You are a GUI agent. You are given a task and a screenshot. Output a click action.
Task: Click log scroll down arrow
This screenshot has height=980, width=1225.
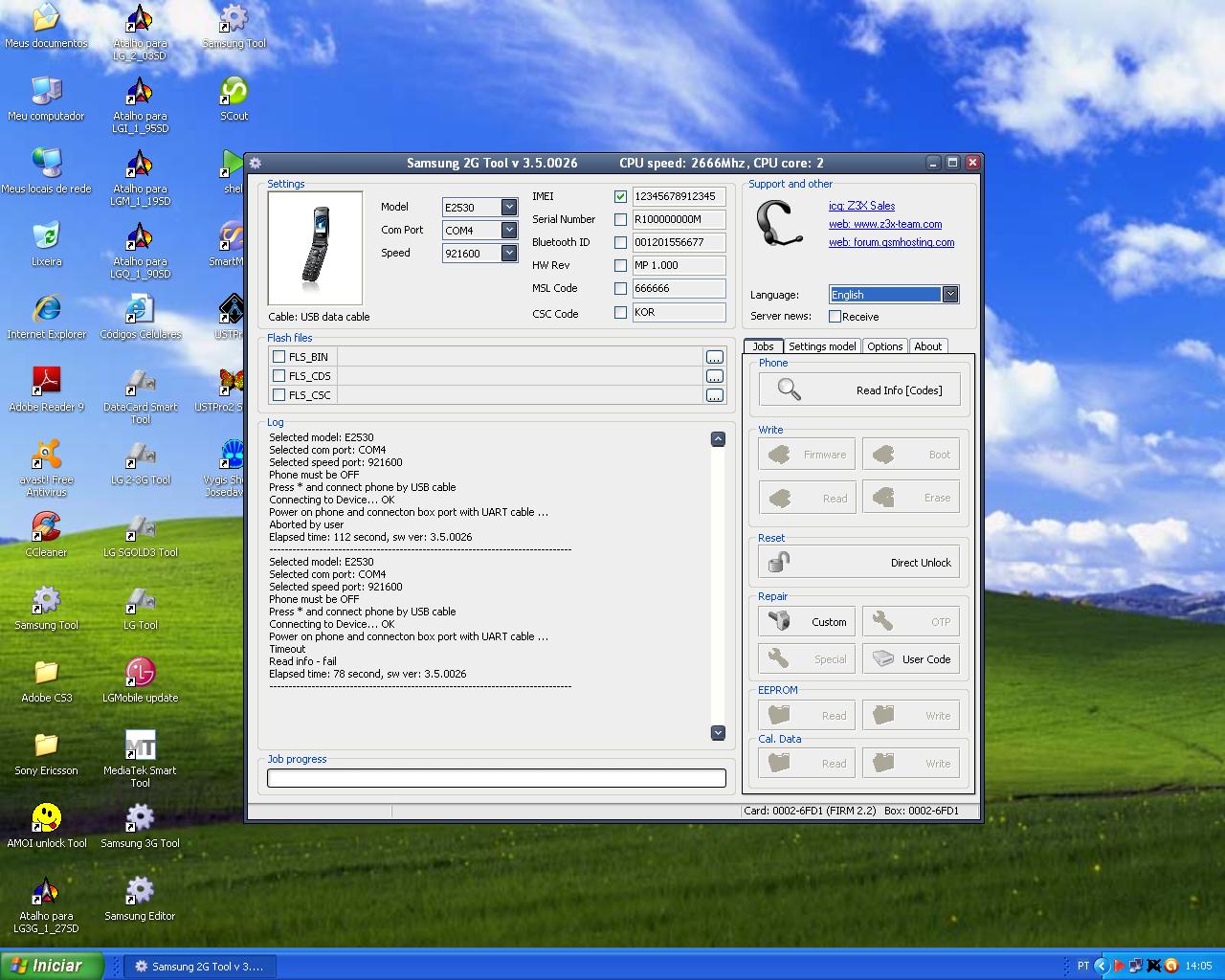point(718,732)
